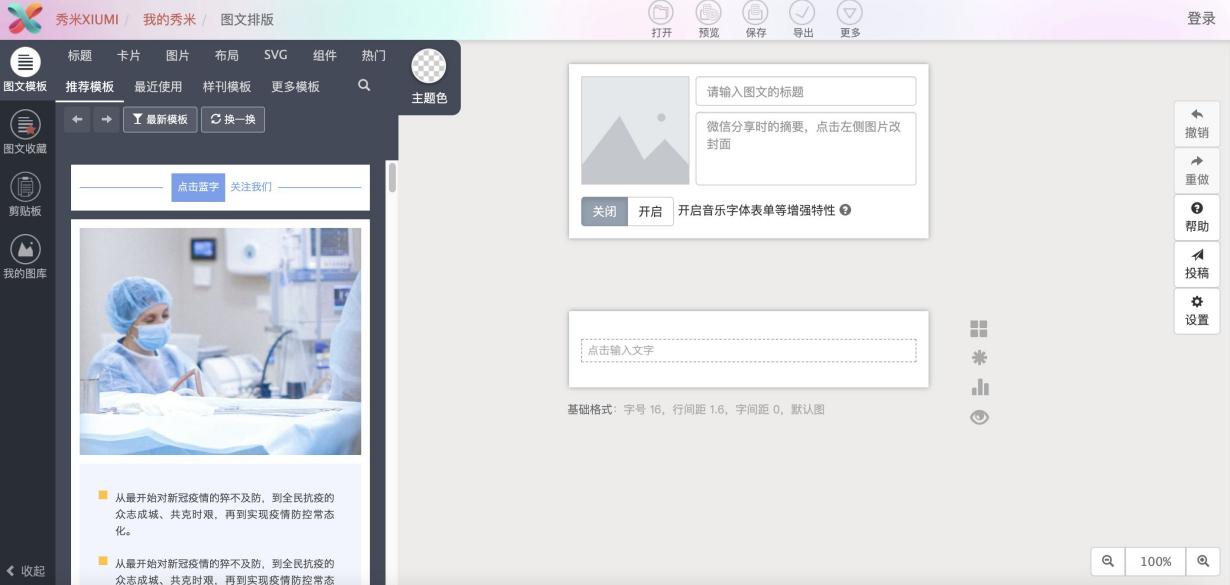The image size is (1230, 585).
Task: Open the SVG template category
Action: 274,56
